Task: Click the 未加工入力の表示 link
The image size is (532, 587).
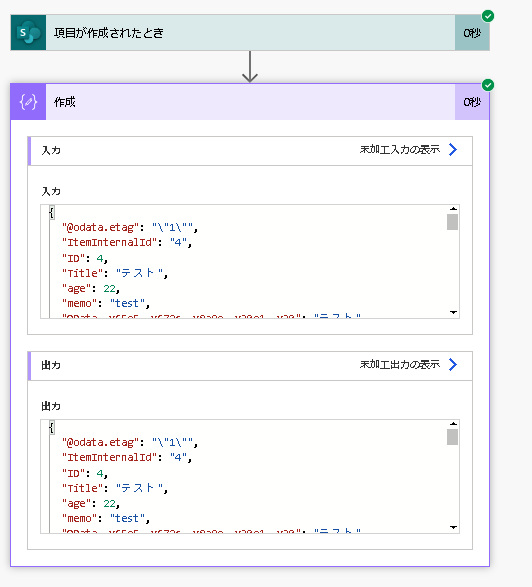Action: [x=400, y=150]
